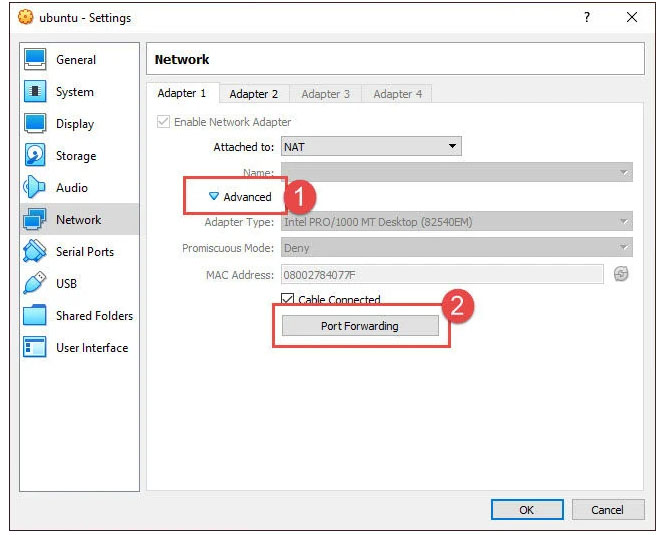666x535 pixels.
Task: Toggle the Cable Connected checkbox
Action: point(288,300)
